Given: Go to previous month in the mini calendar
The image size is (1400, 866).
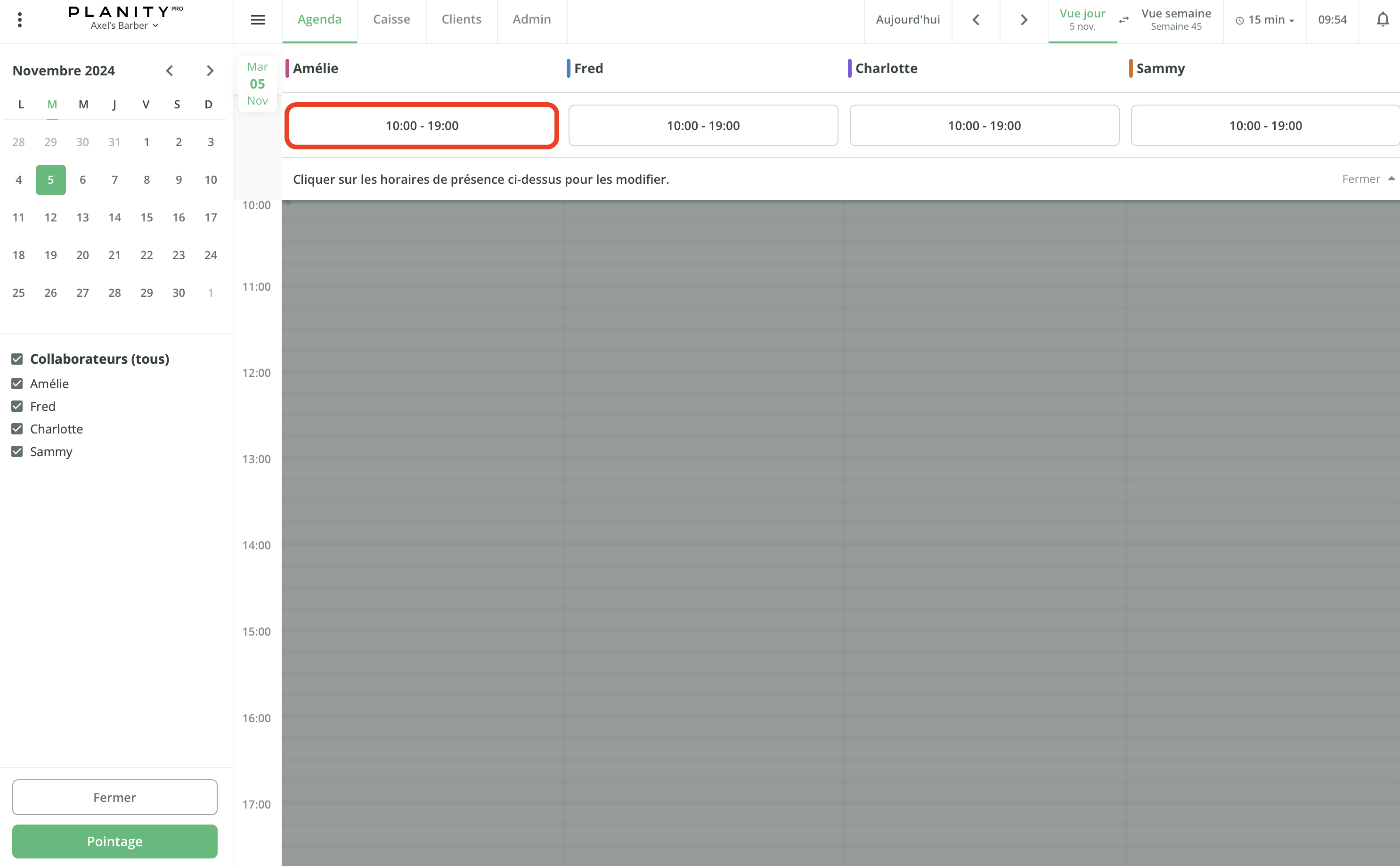Looking at the screenshot, I should (x=170, y=70).
